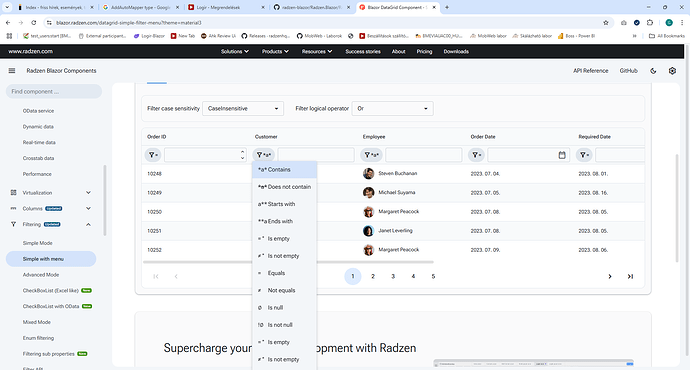Click Steven Buchanan's avatar photo

(x=368, y=173)
